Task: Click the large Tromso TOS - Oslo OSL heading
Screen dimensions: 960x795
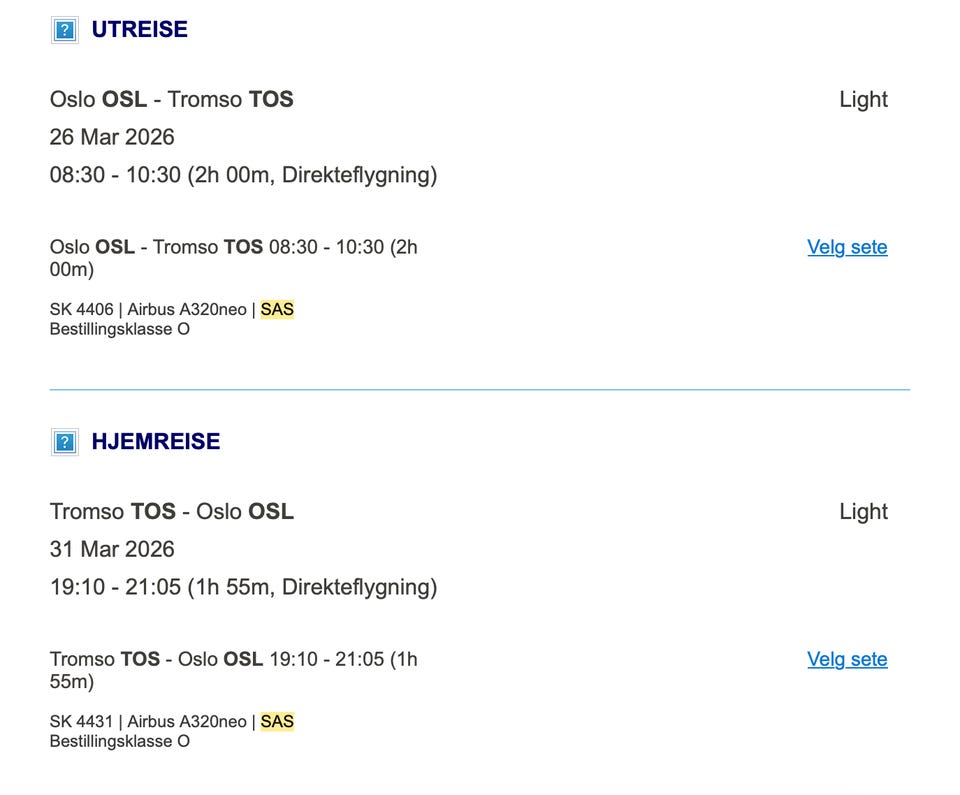Action: 171,512
